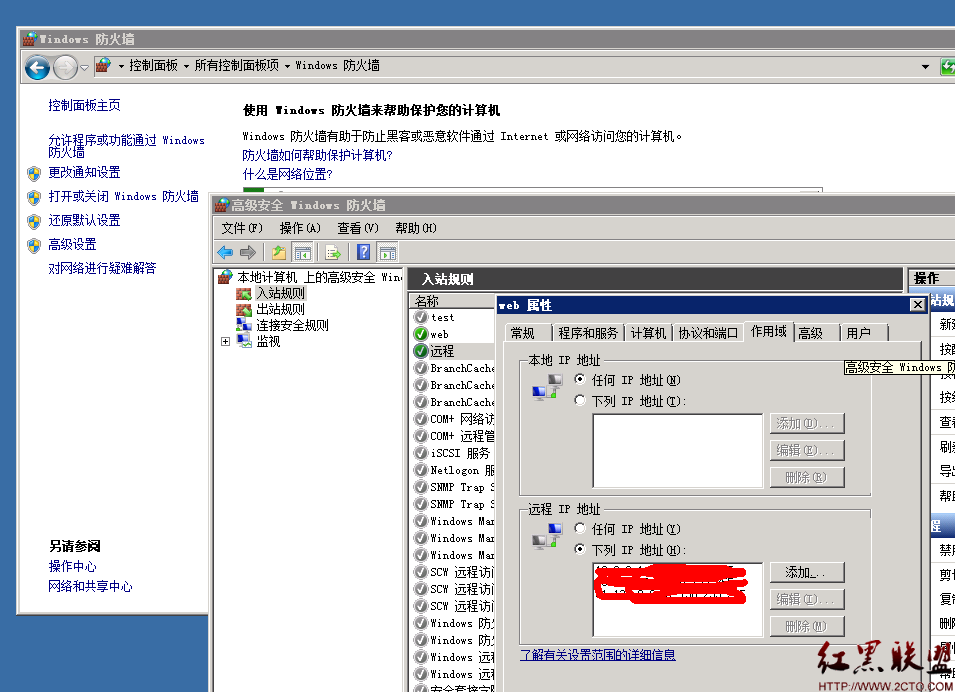Click the blue help question mark icon
Screen dimensions: 955x692
click(364, 253)
